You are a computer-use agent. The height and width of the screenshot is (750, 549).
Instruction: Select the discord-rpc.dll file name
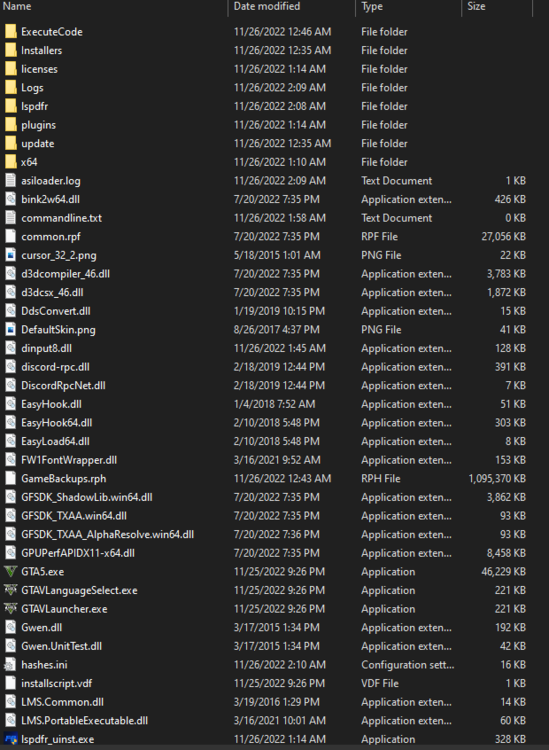[55, 367]
